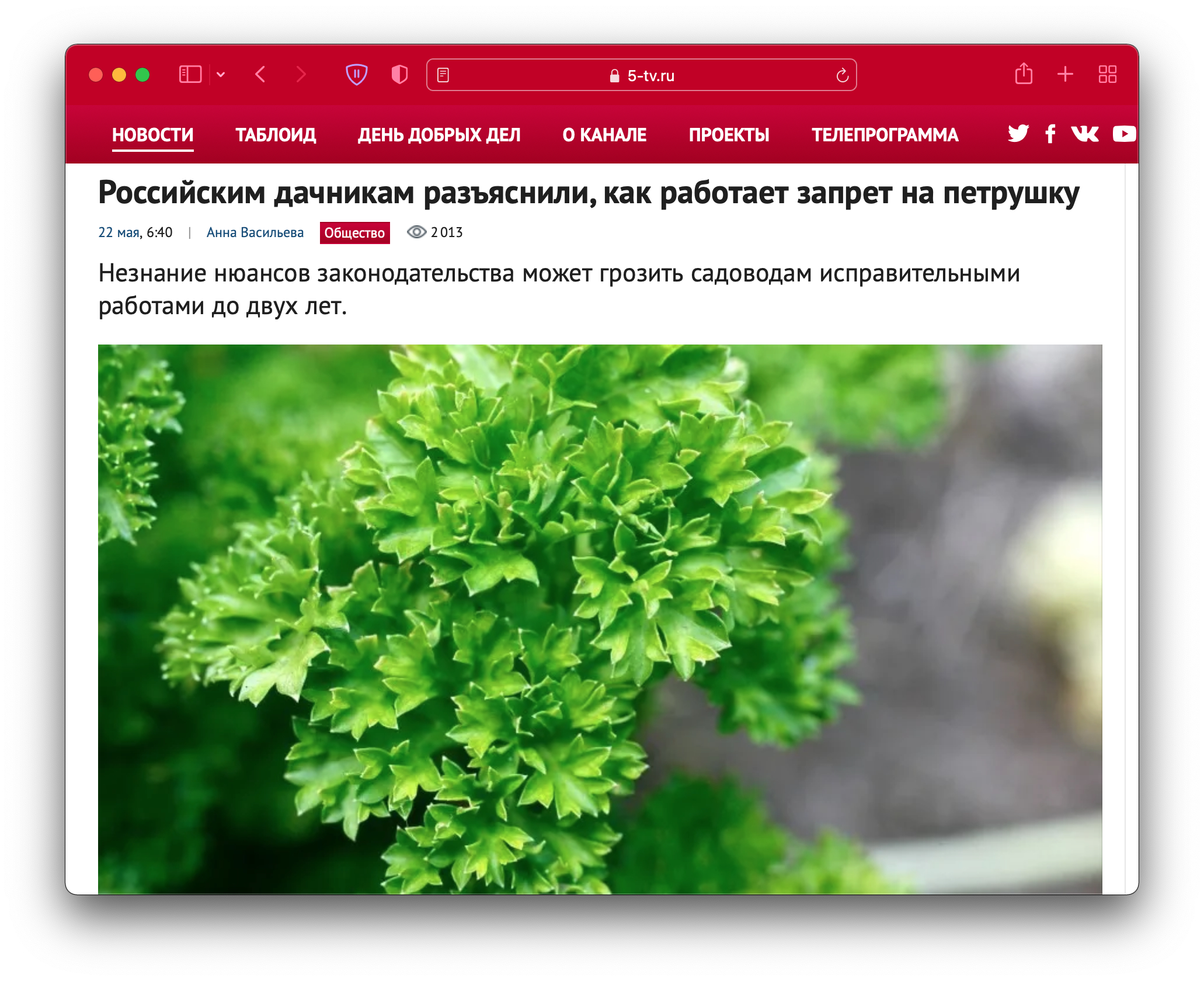Toggle the Safari sidebar panel
The image size is (1204, 981).
click(x=190, y=75)
